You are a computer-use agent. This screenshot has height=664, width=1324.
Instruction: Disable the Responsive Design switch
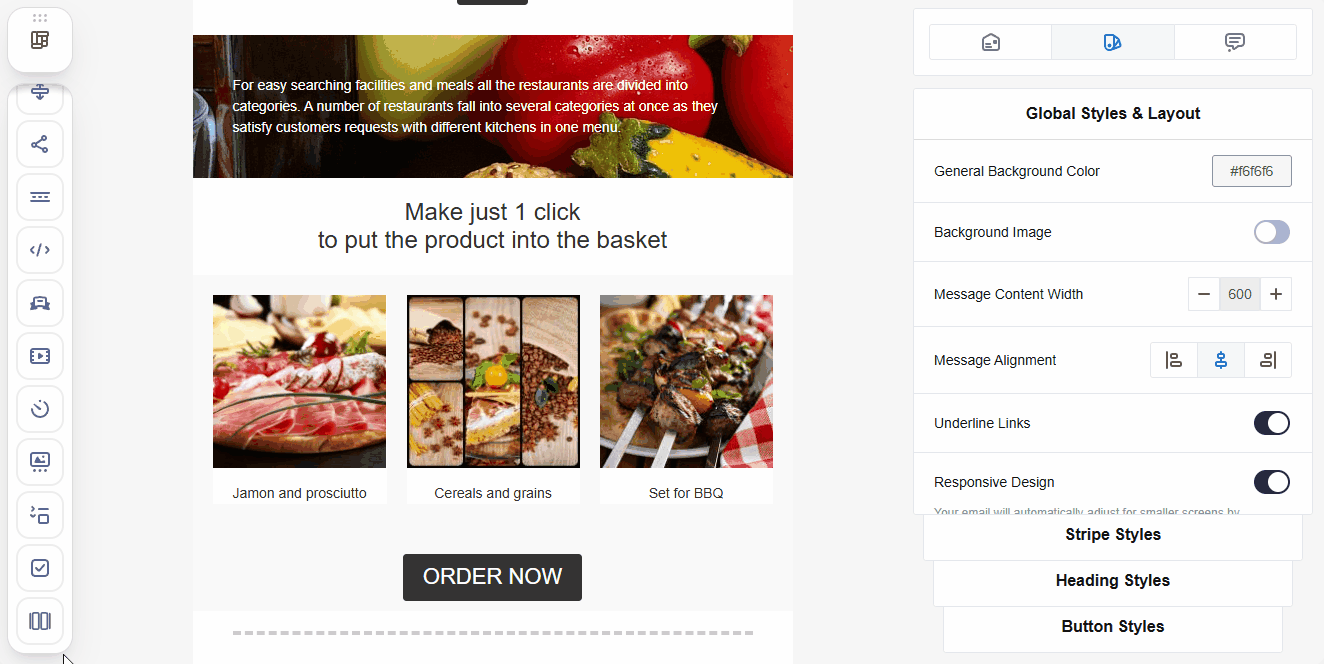coord(1272,482)
